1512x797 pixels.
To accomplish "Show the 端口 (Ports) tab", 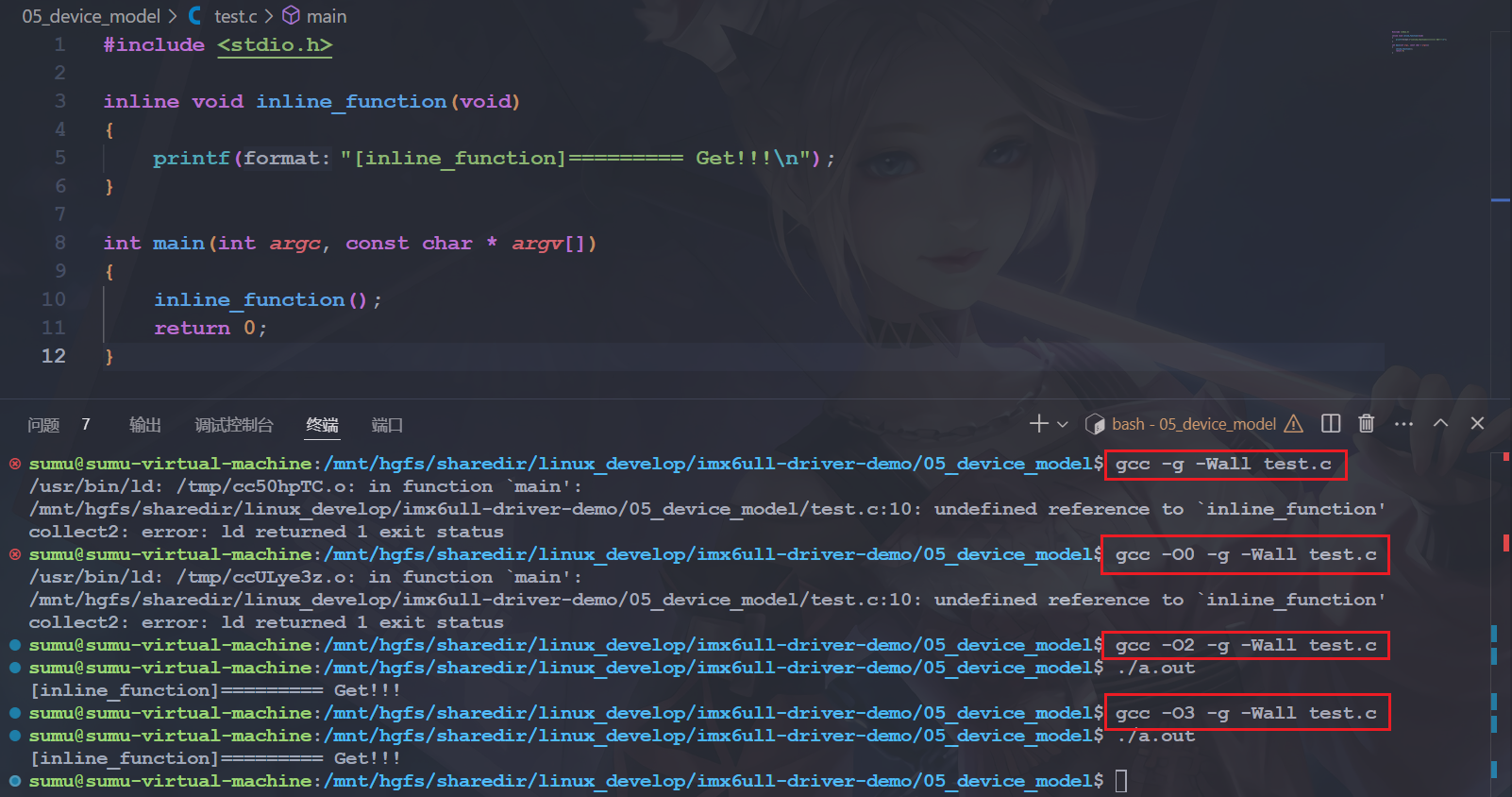I will 387,425.
